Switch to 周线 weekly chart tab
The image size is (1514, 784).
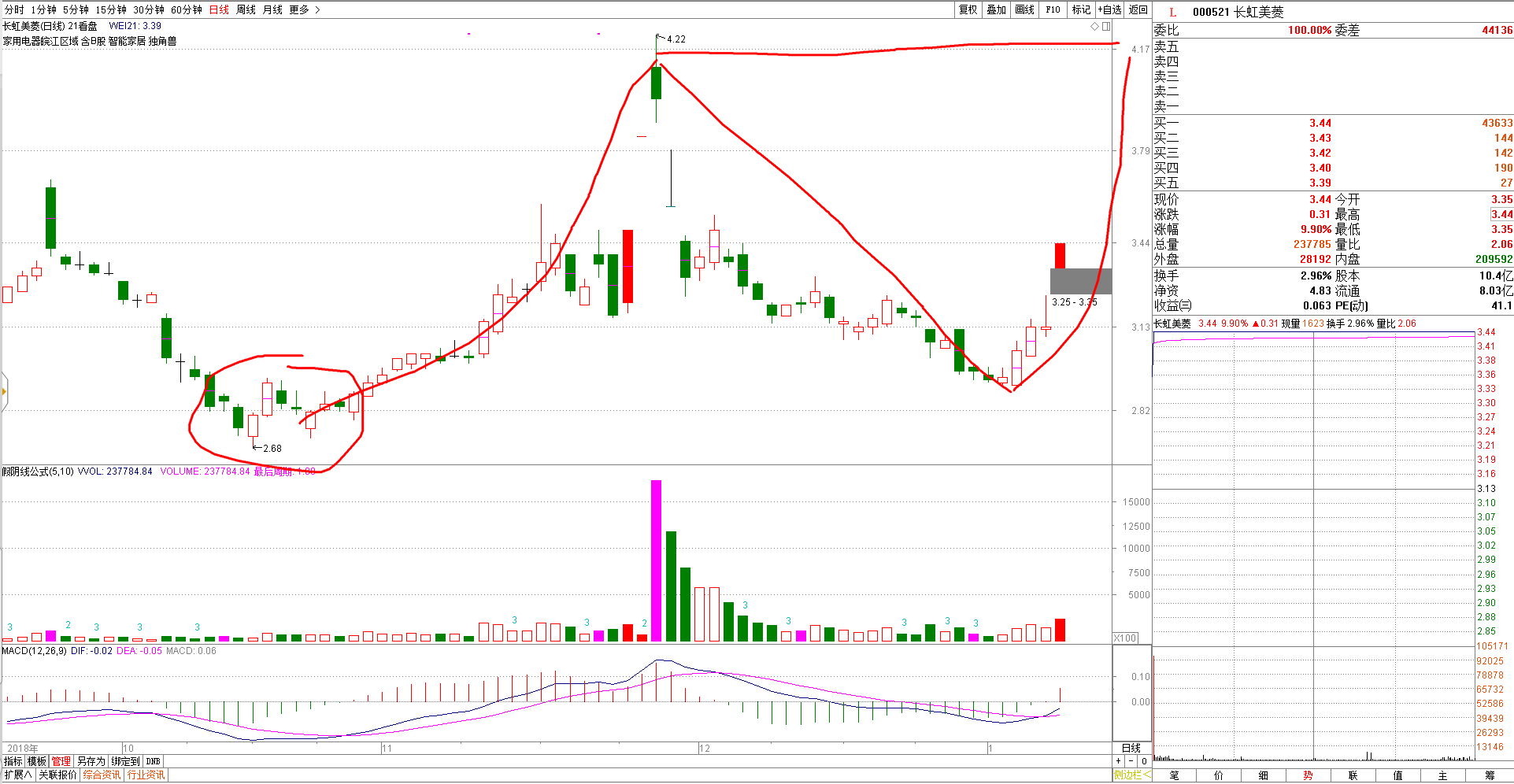coord(246,9)
